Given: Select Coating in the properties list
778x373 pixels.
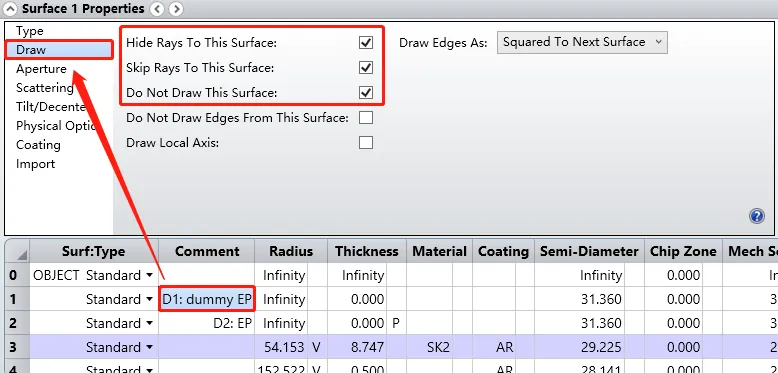Looking at the screenshot, I should click(x=38, y=145).
